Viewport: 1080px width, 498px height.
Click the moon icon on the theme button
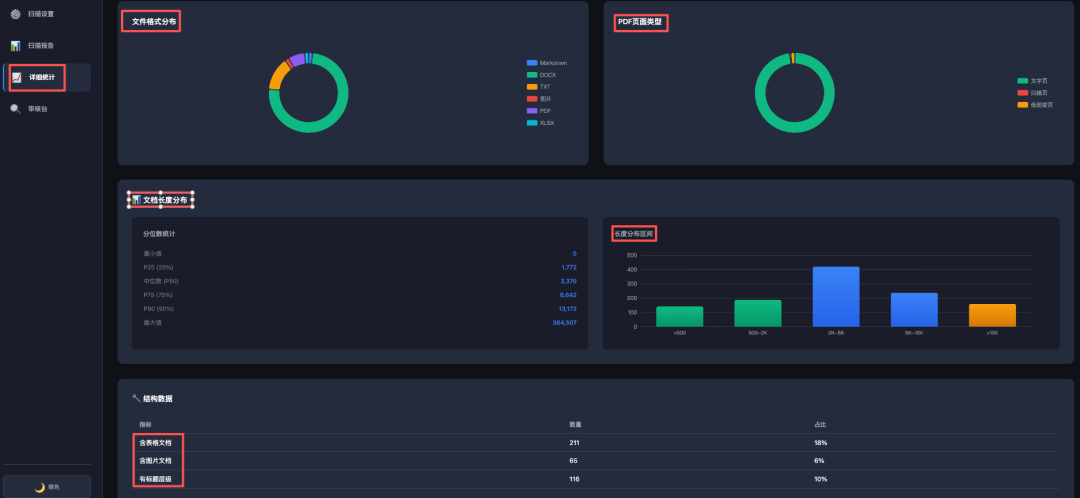(x=40, y=487)
